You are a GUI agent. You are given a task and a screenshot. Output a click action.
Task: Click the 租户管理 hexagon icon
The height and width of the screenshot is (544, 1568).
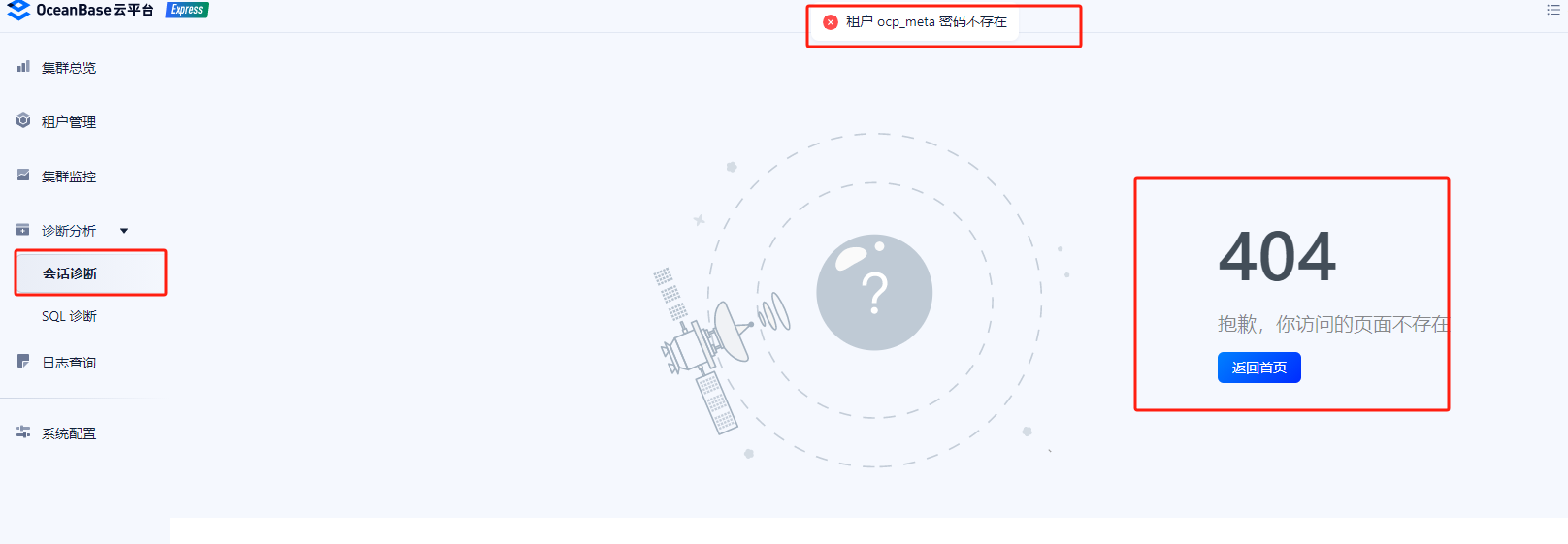click(x=23, y=121)
